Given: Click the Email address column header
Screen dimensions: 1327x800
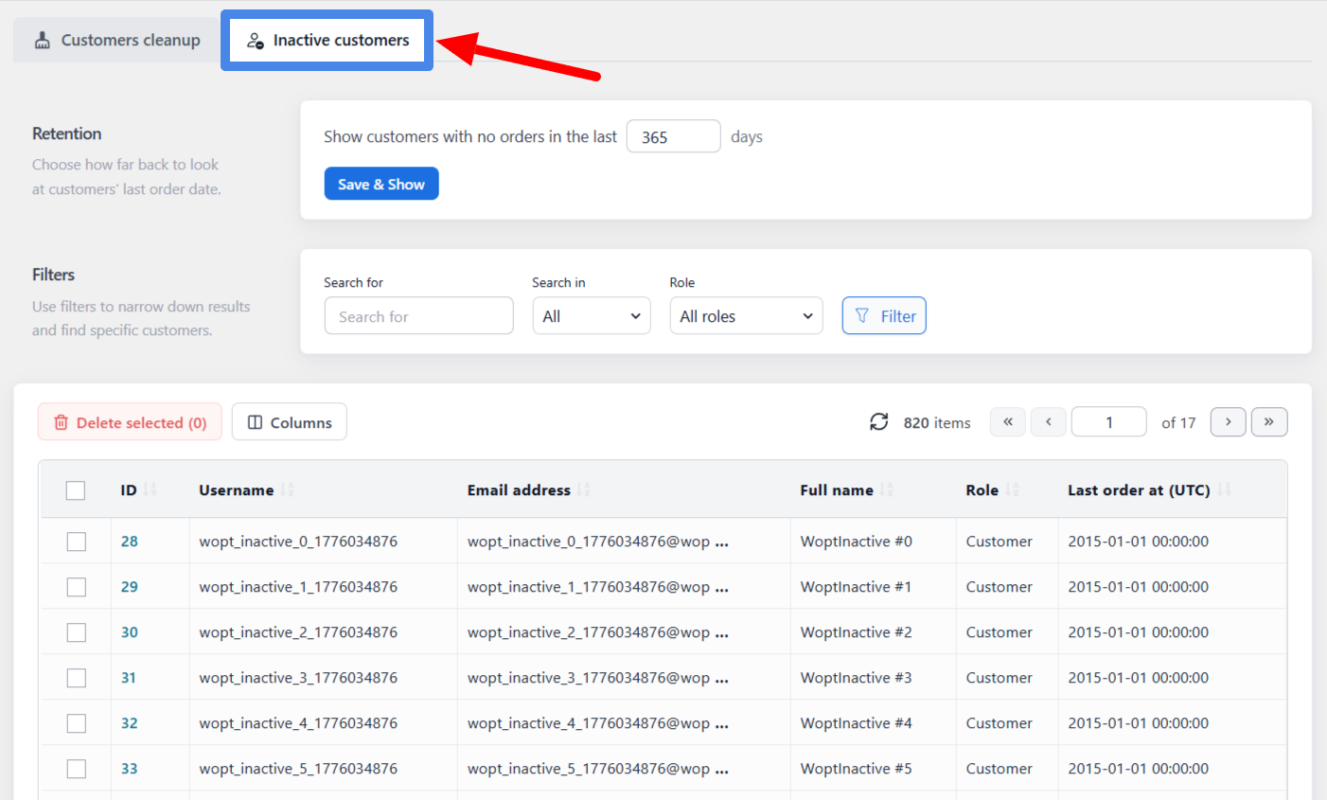Looking at the screenshot, I should 519,490.
